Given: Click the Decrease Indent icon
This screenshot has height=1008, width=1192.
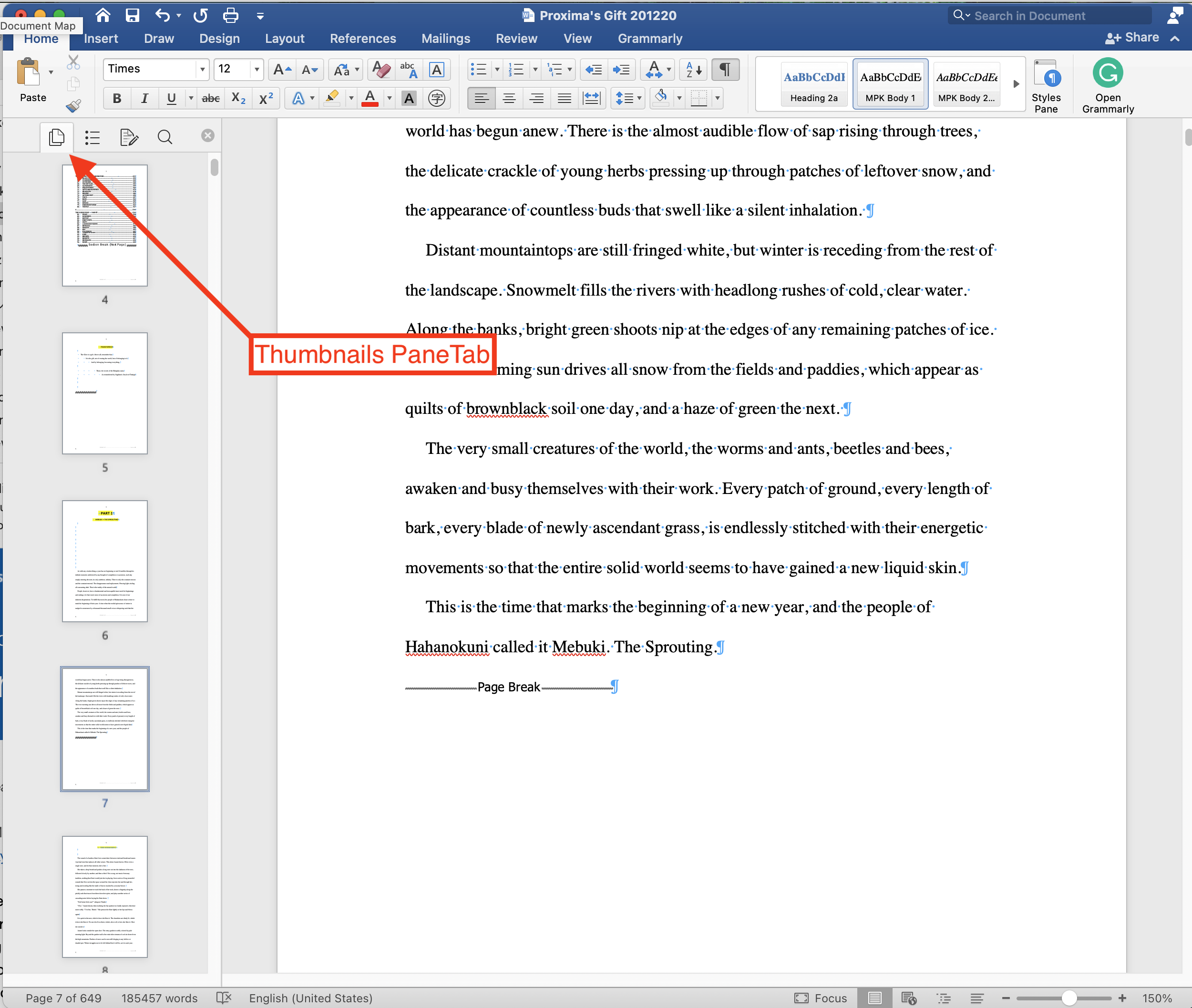Looking at the screenshot, I should click(594, 70).
